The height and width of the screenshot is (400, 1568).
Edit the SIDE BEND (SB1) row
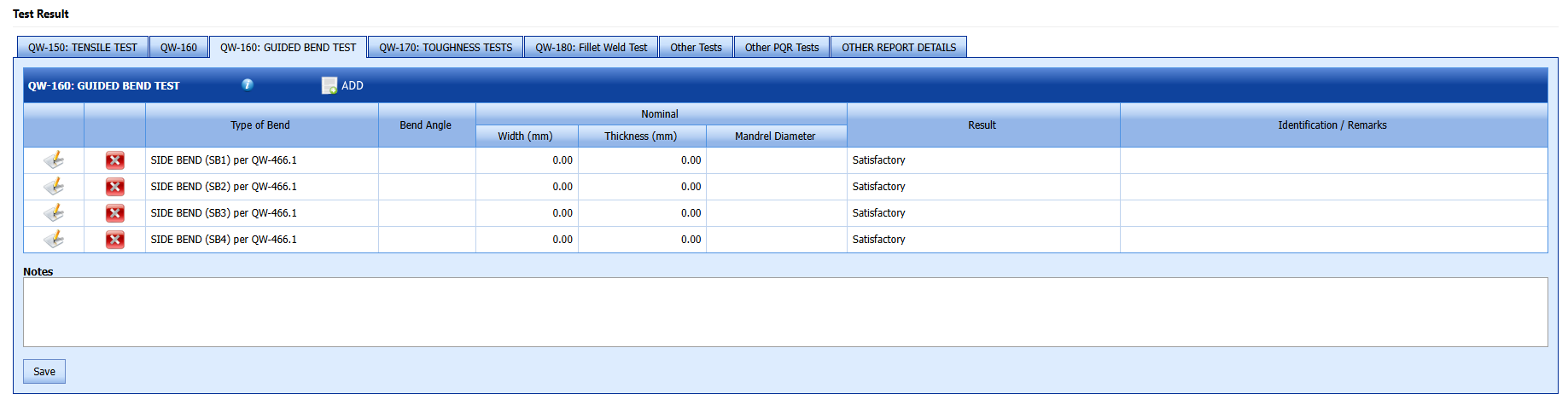tap(54, 160)
